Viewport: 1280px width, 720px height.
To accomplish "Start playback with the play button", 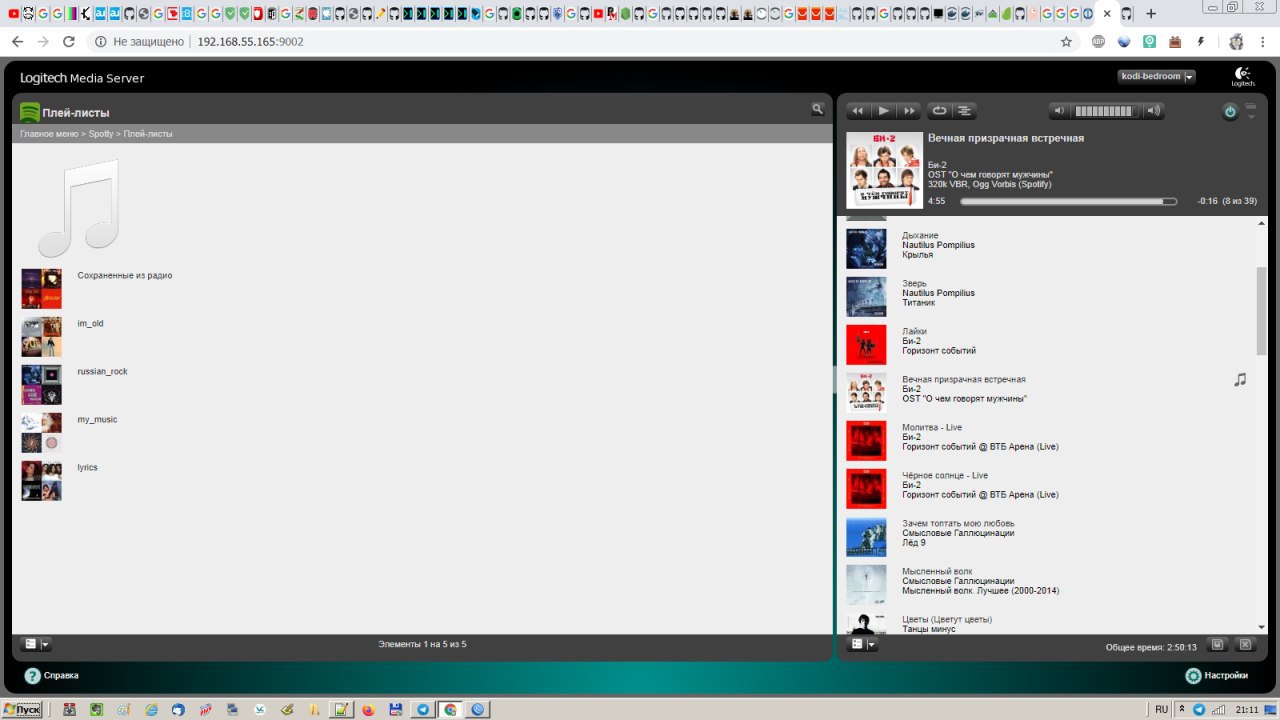I will tap(884, 111).
